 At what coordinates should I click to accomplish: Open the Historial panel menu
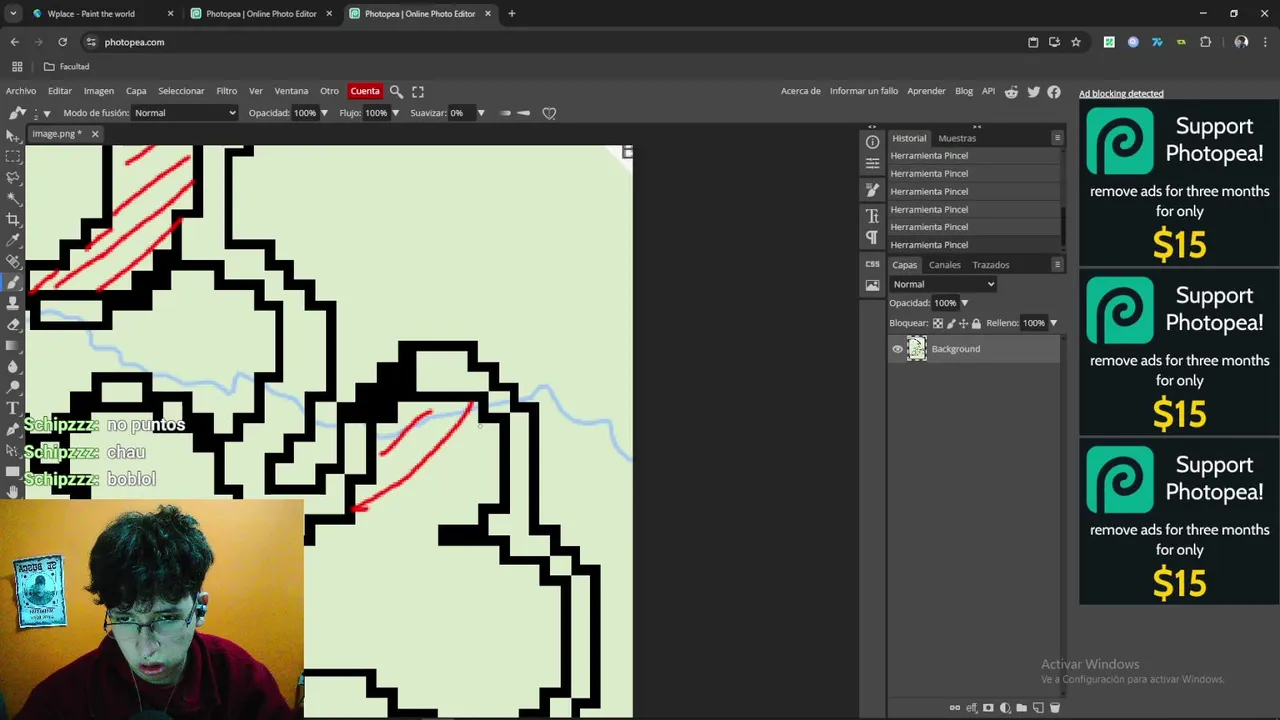pos(1057,138)
